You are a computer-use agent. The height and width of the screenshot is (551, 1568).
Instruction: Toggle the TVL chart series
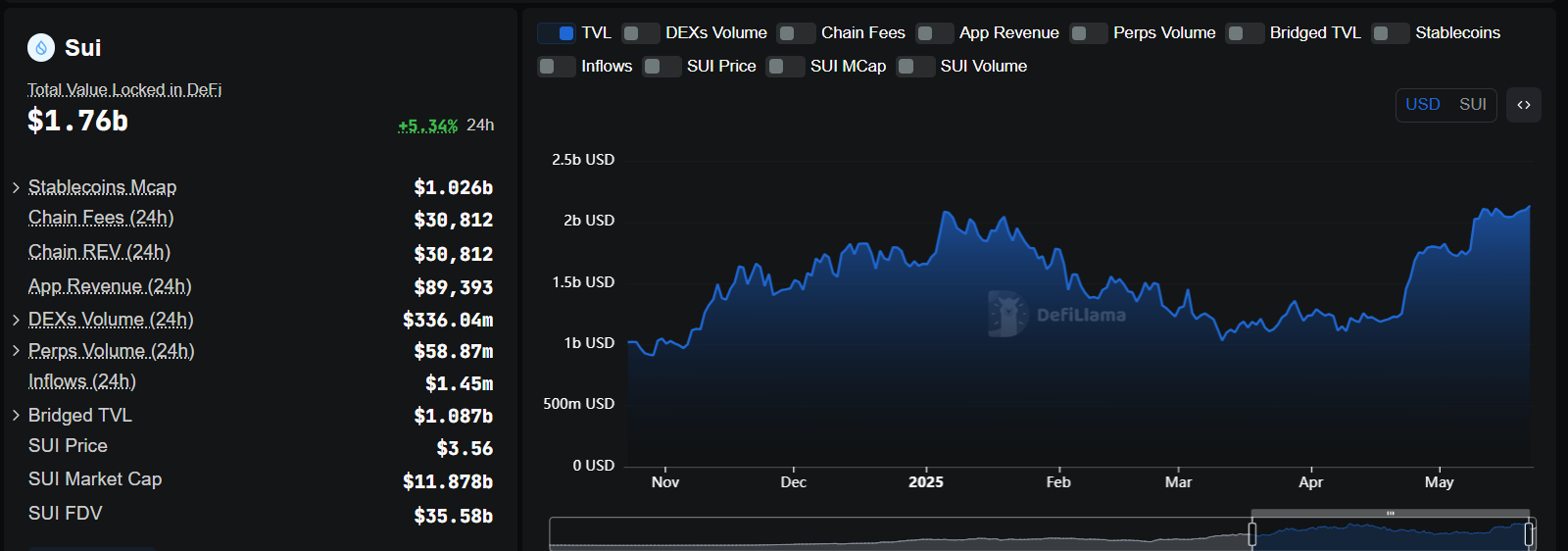point(557,33)
